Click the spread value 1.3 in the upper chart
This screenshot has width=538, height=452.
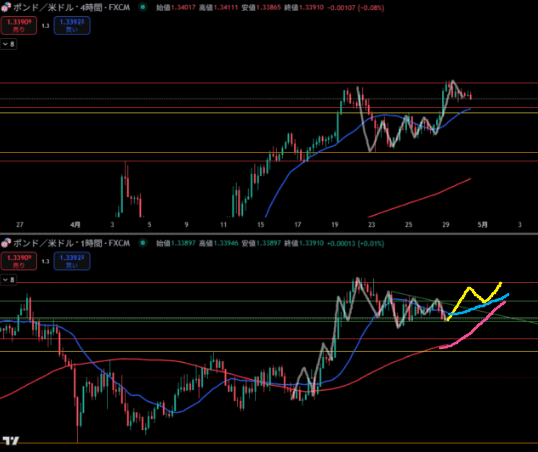46,26
